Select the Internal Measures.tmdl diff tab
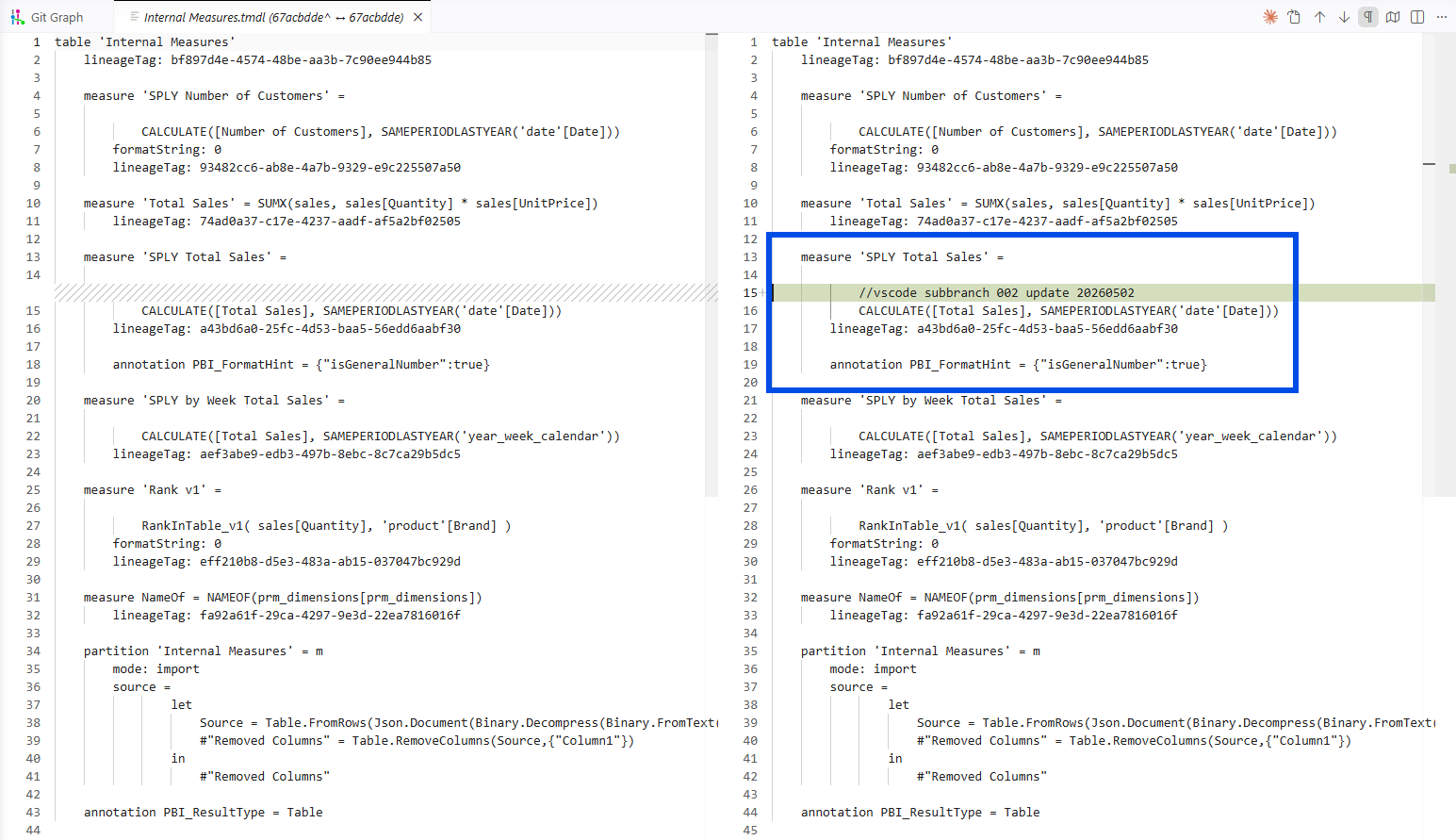 [x=273, y=17]
